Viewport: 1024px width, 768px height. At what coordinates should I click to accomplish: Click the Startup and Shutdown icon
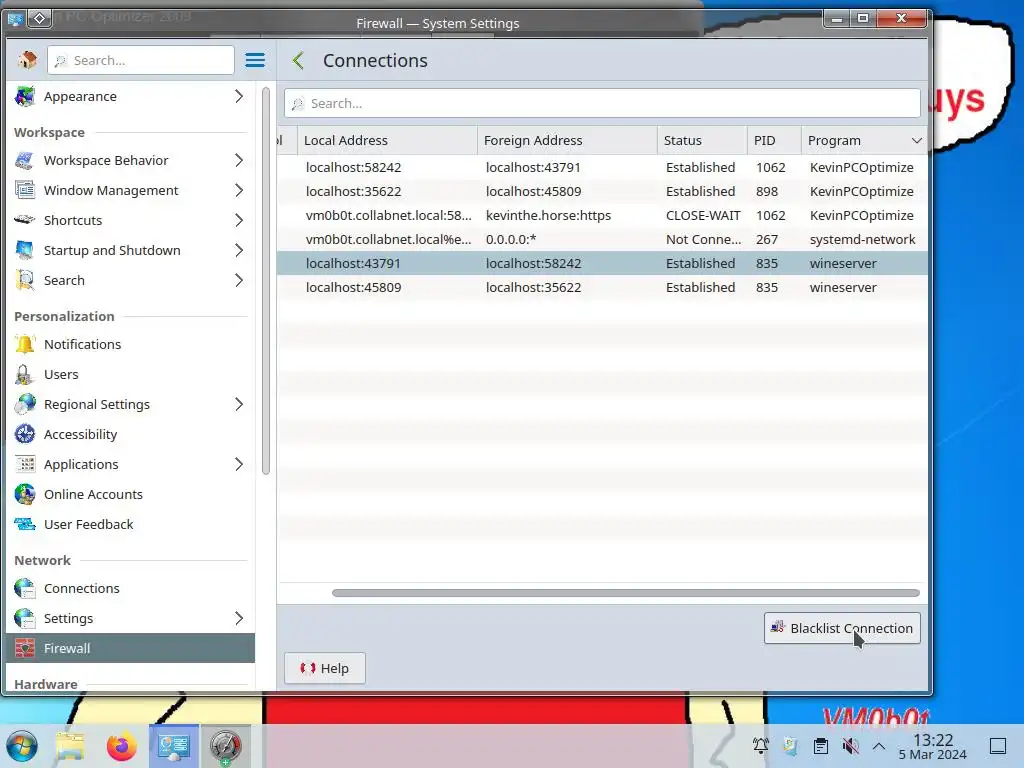(25, 250)
